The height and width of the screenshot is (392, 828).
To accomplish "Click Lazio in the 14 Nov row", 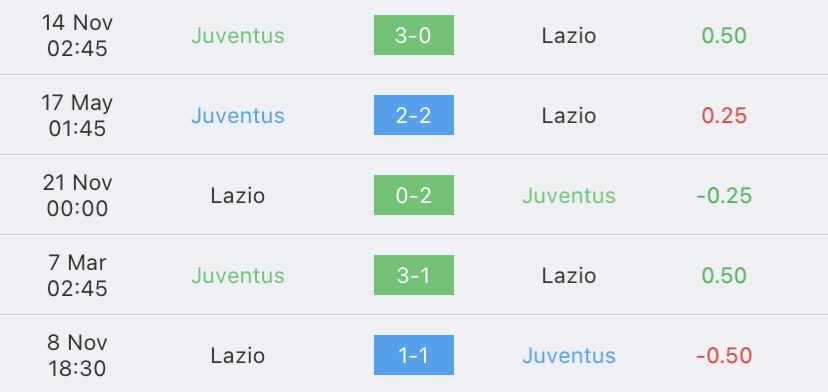I will (569, 35).
